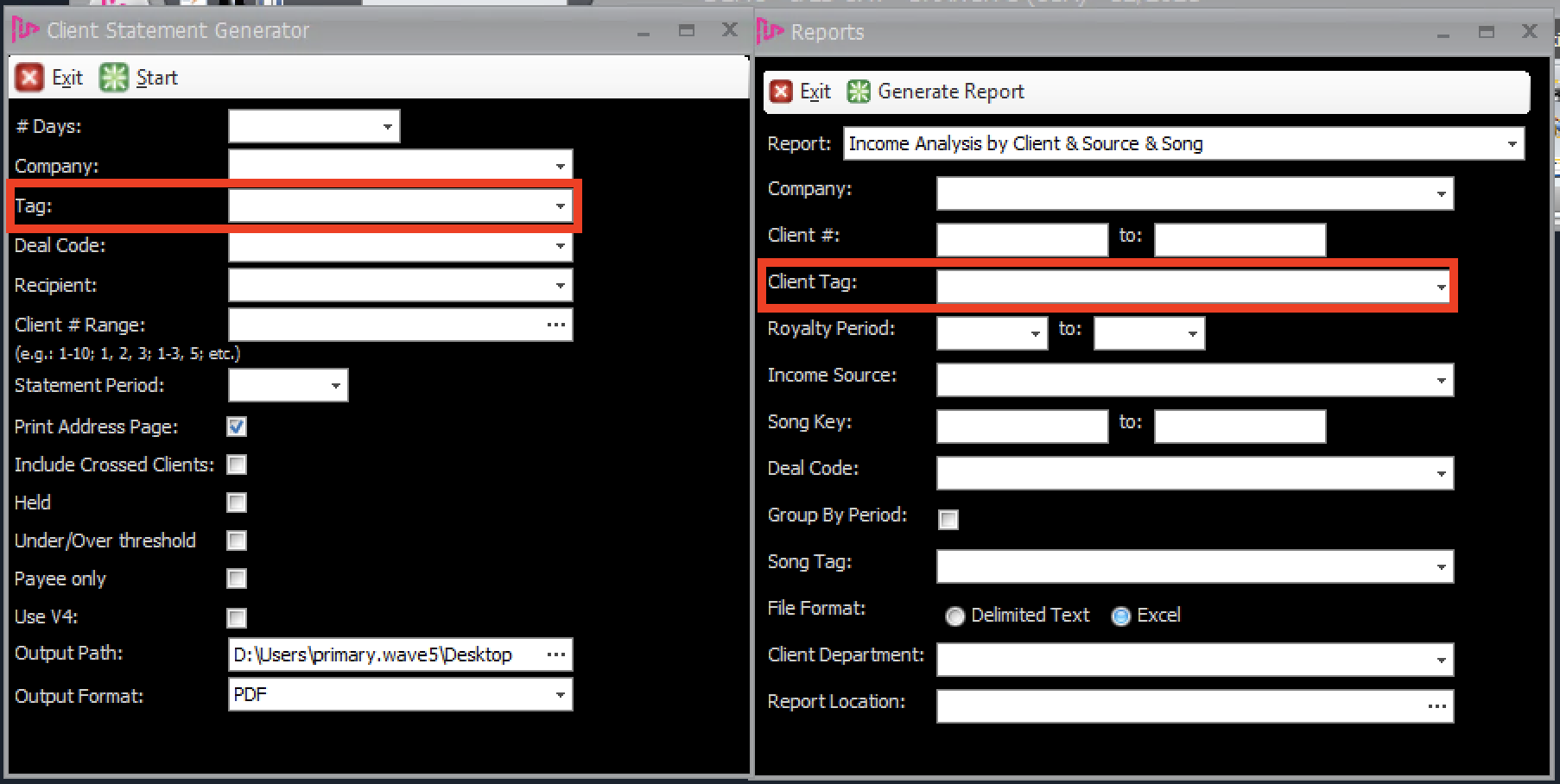The height and width of the screenshot is (784, 1560).
Task: Uncheck the Print Address Page checkbox
Action: 237,427
